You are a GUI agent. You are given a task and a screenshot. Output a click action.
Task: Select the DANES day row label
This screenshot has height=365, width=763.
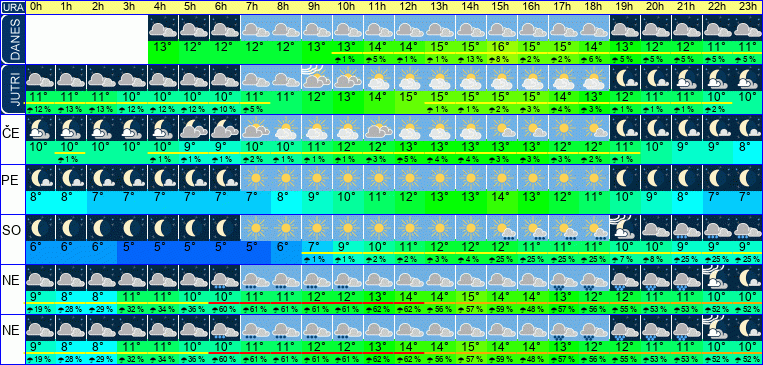(12, 39)
